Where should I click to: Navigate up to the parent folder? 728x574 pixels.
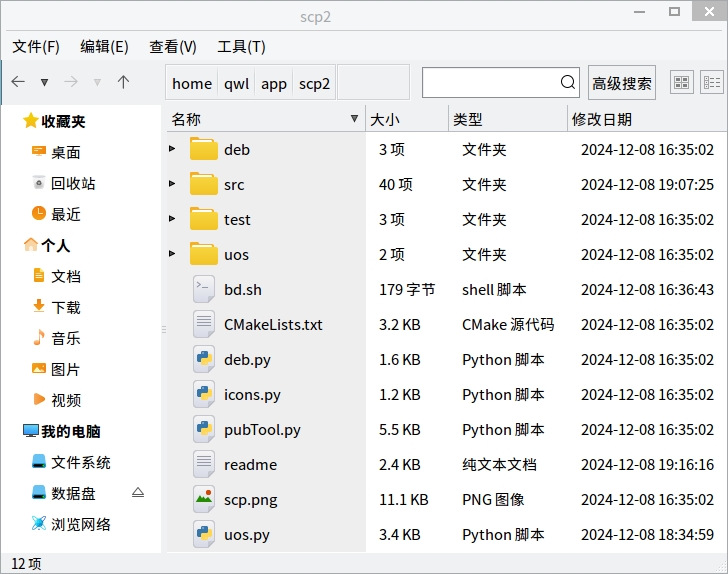tap(123, 82)
